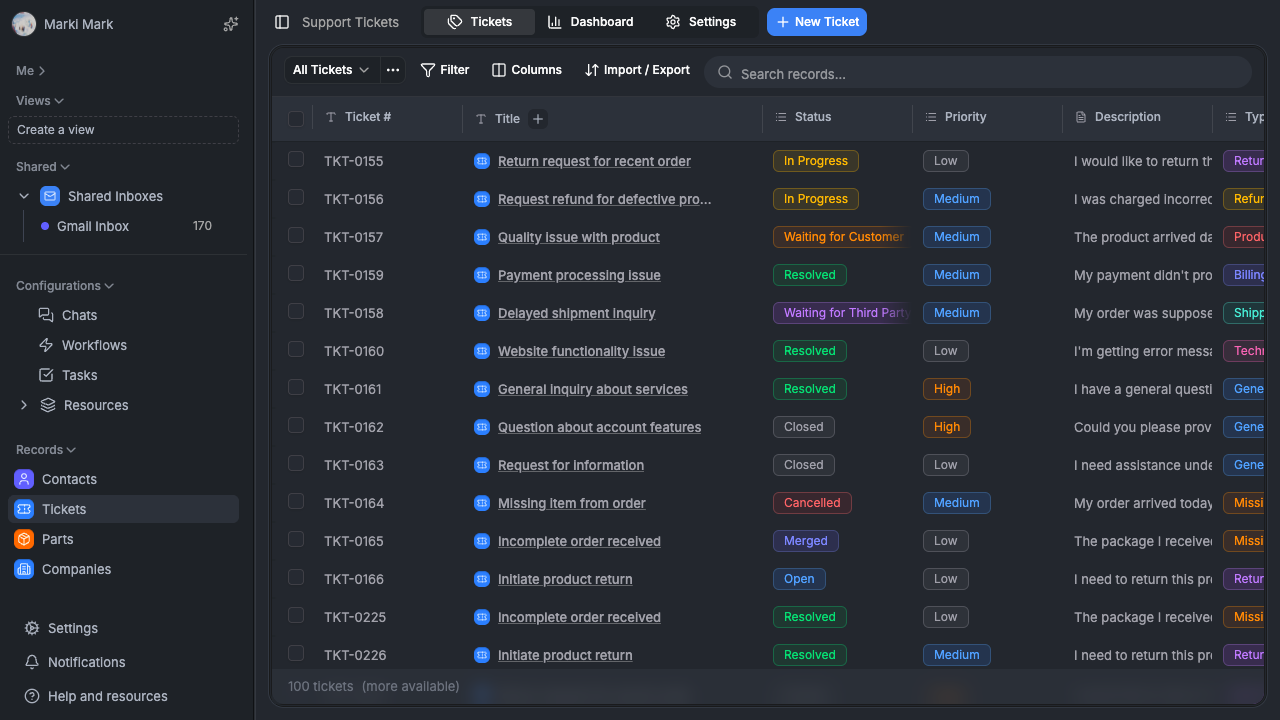
Task: Open the Settings tab at the top
Action: click(x=701, y=22)
